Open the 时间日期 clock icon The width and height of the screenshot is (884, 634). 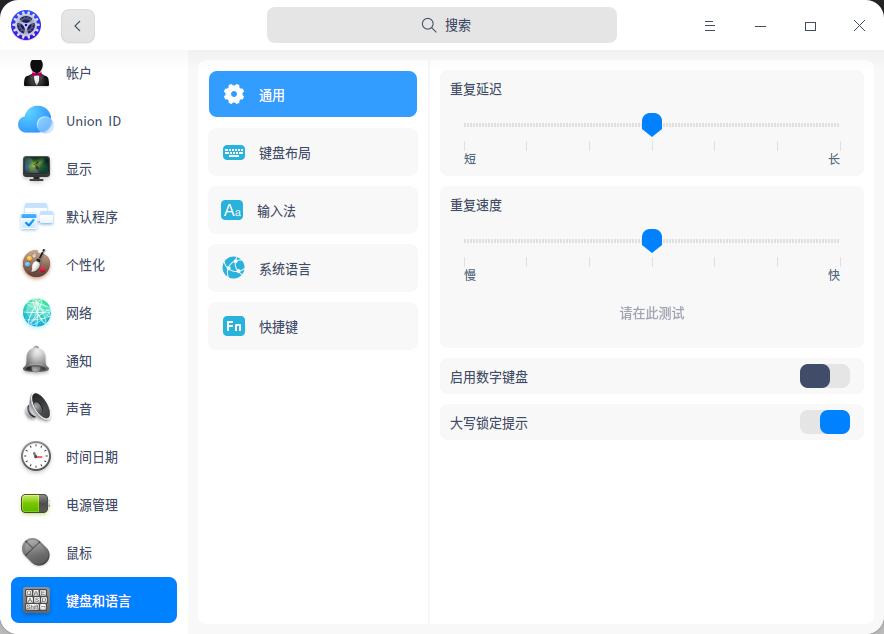[36, 456]
